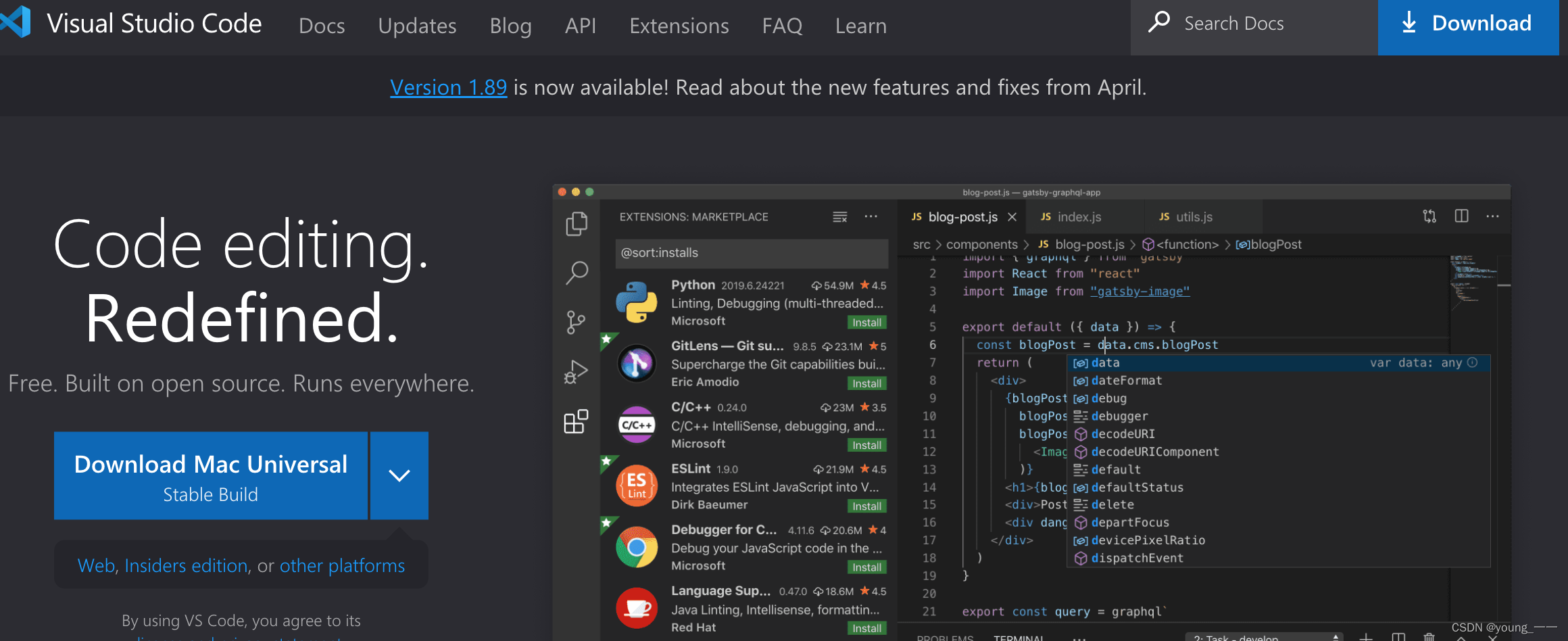Select the Explorer files icon in activity bar
Viewport: 1568px width, 641px height.
577,224
